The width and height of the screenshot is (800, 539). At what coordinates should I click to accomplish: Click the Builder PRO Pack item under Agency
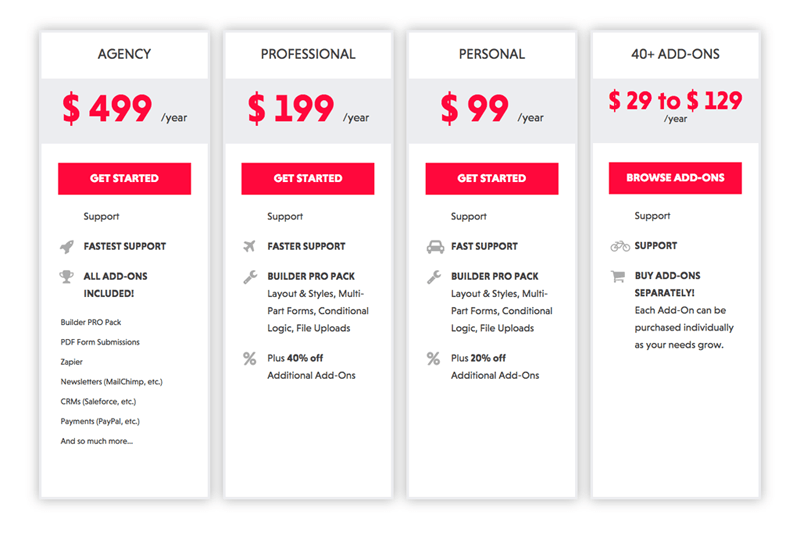[91, 323]
